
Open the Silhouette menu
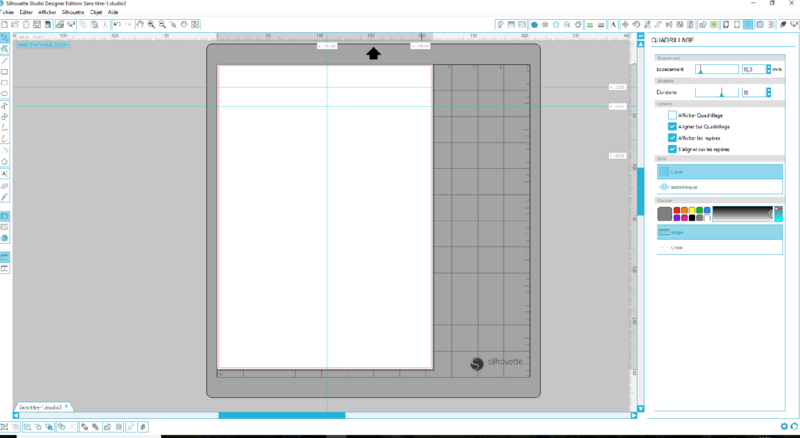click(73, 12)
